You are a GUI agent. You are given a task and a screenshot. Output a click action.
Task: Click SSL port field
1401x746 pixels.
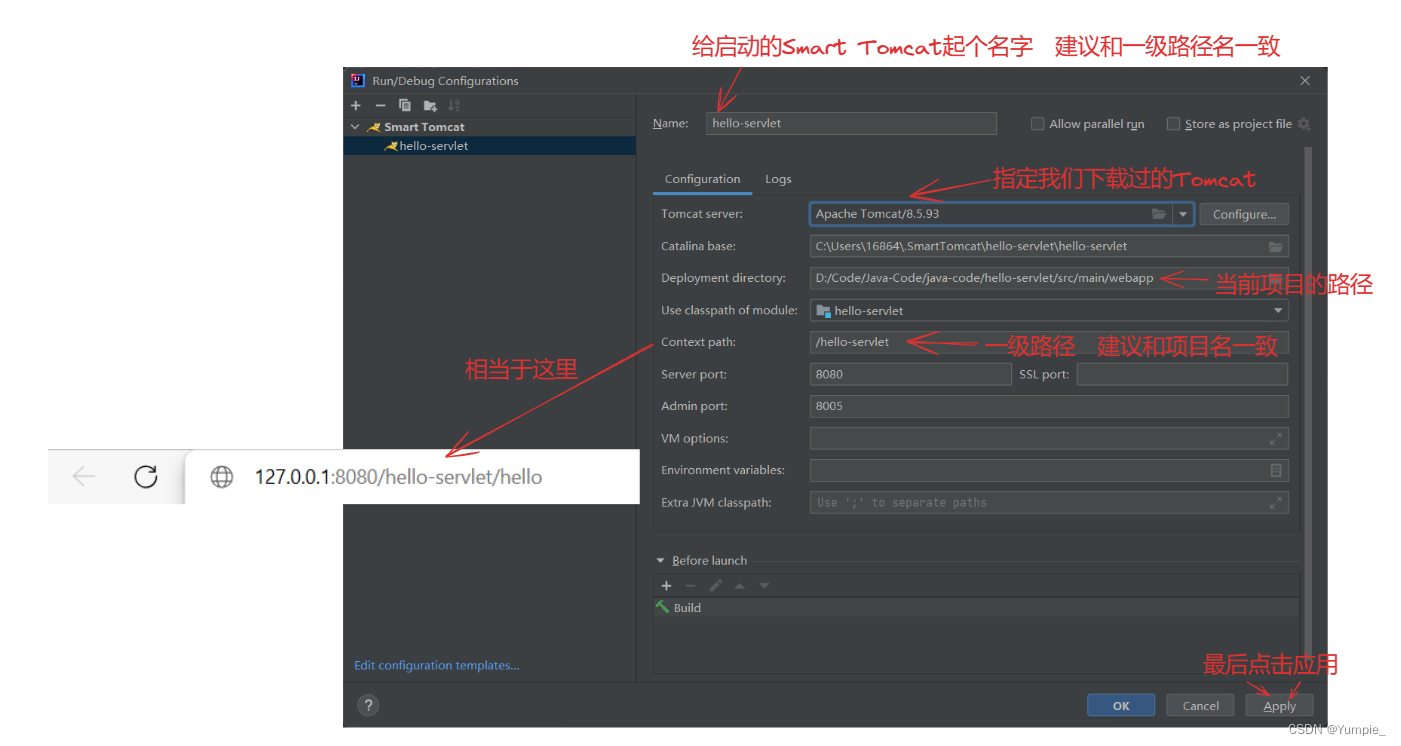point(1182,375)
